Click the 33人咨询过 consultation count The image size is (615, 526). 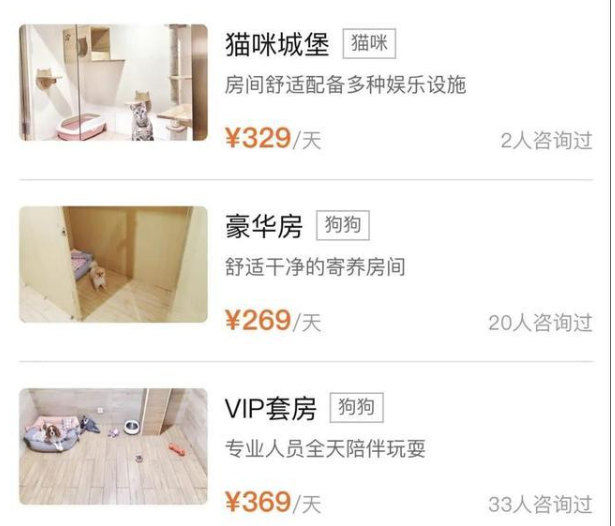click(540, 504)
